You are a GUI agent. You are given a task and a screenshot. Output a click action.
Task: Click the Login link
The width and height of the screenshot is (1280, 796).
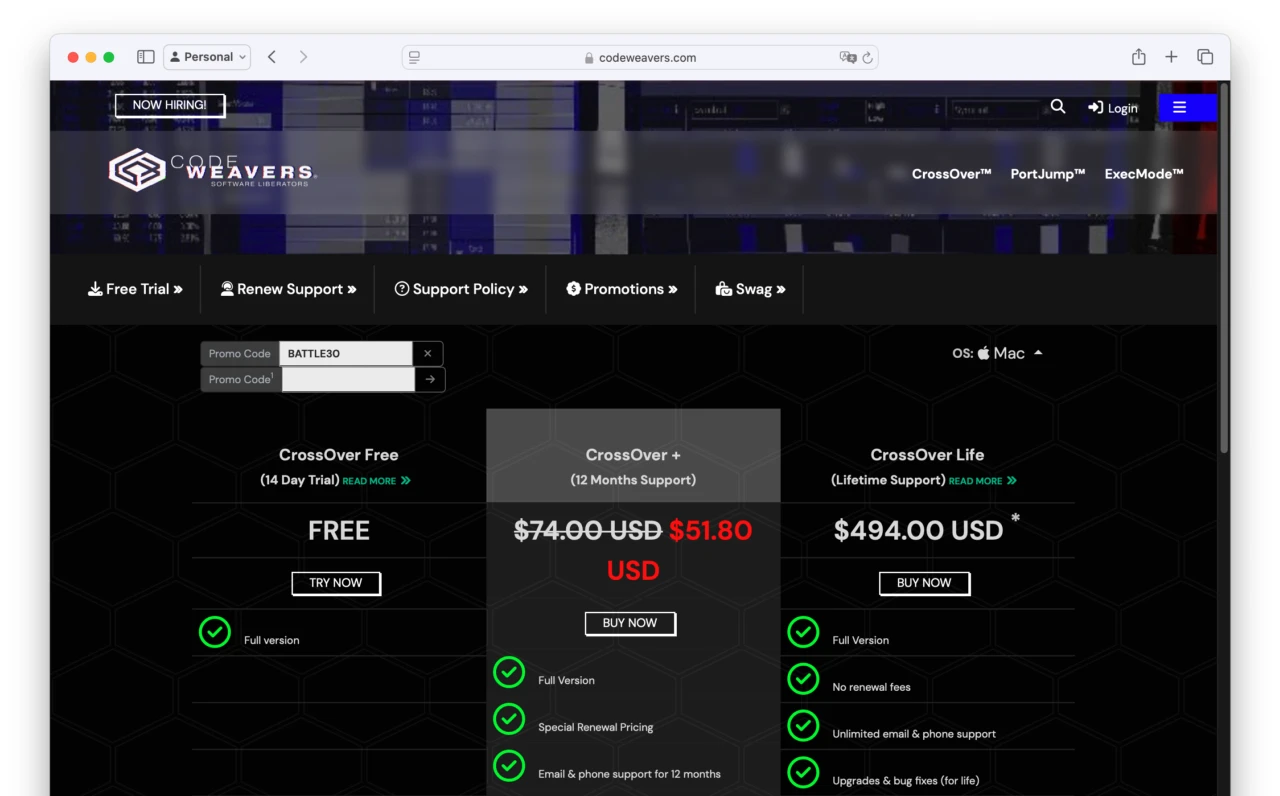[x=1113, y=108]
